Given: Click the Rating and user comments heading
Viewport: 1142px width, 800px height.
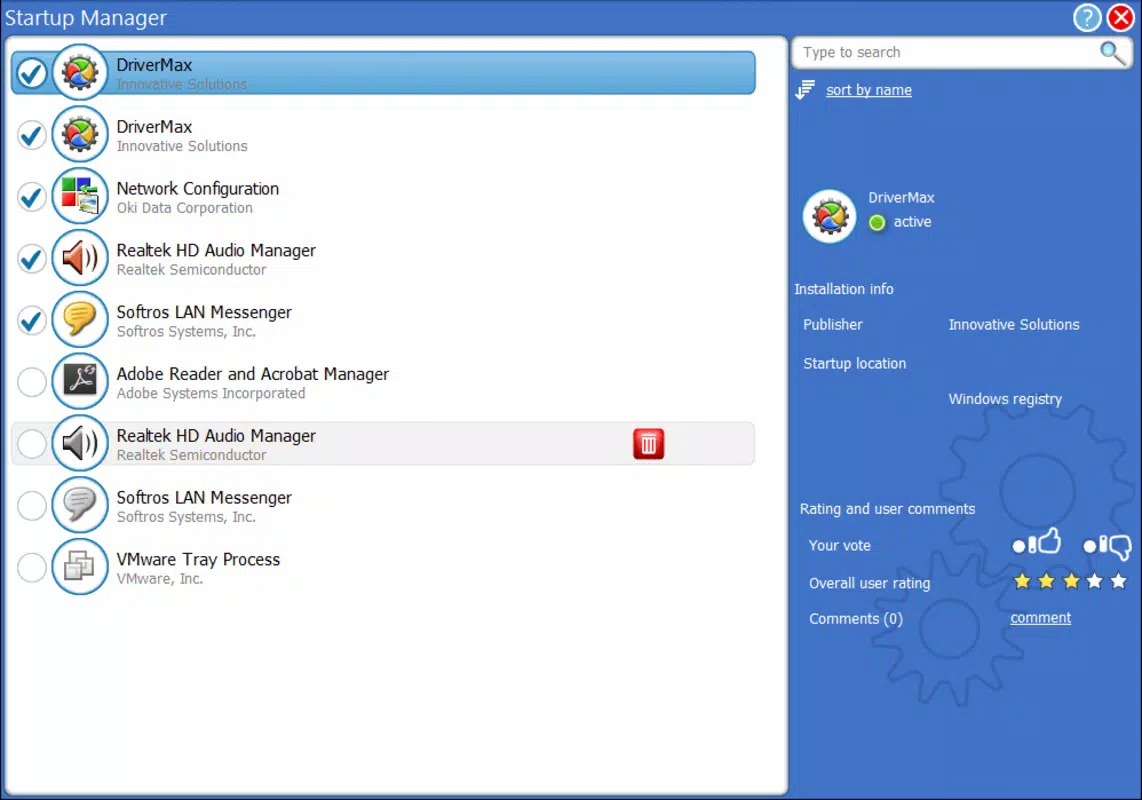Looking at the screenshot, I should tap(887, 509).
